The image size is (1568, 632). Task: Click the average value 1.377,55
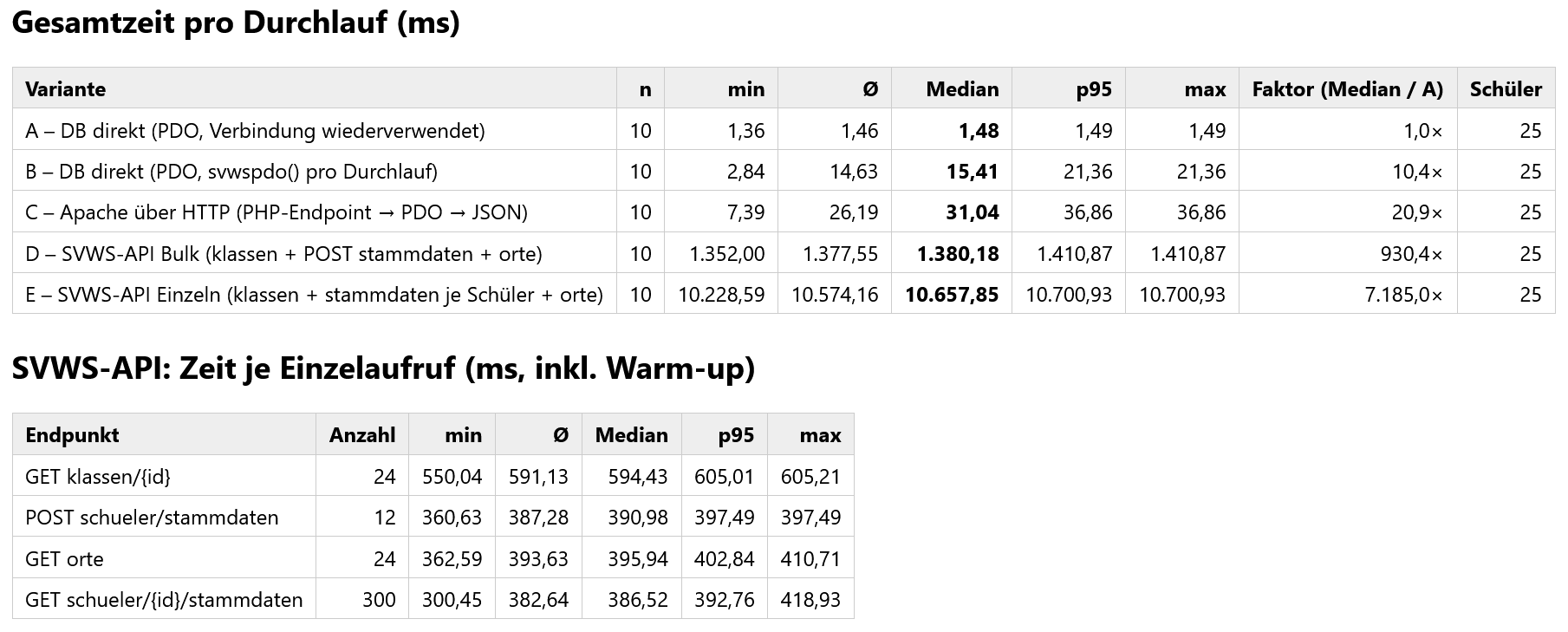pos(841,254)
